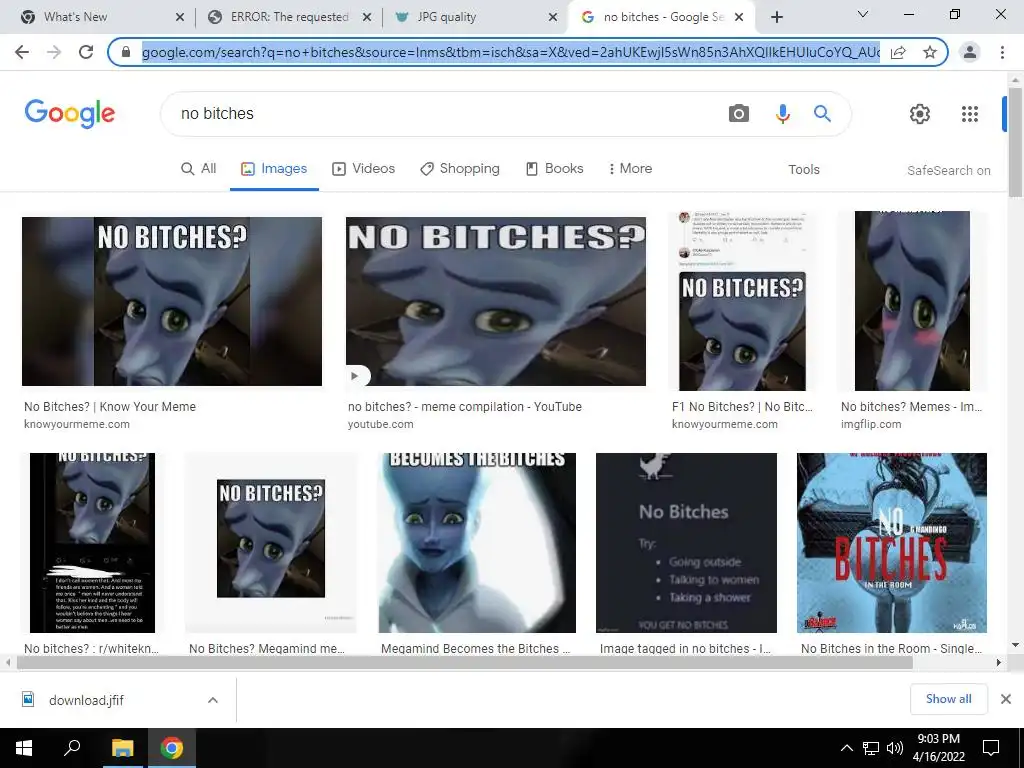Click the browser forward arrow
This screenshot has height=768, width=1024.
pos(54,52)
